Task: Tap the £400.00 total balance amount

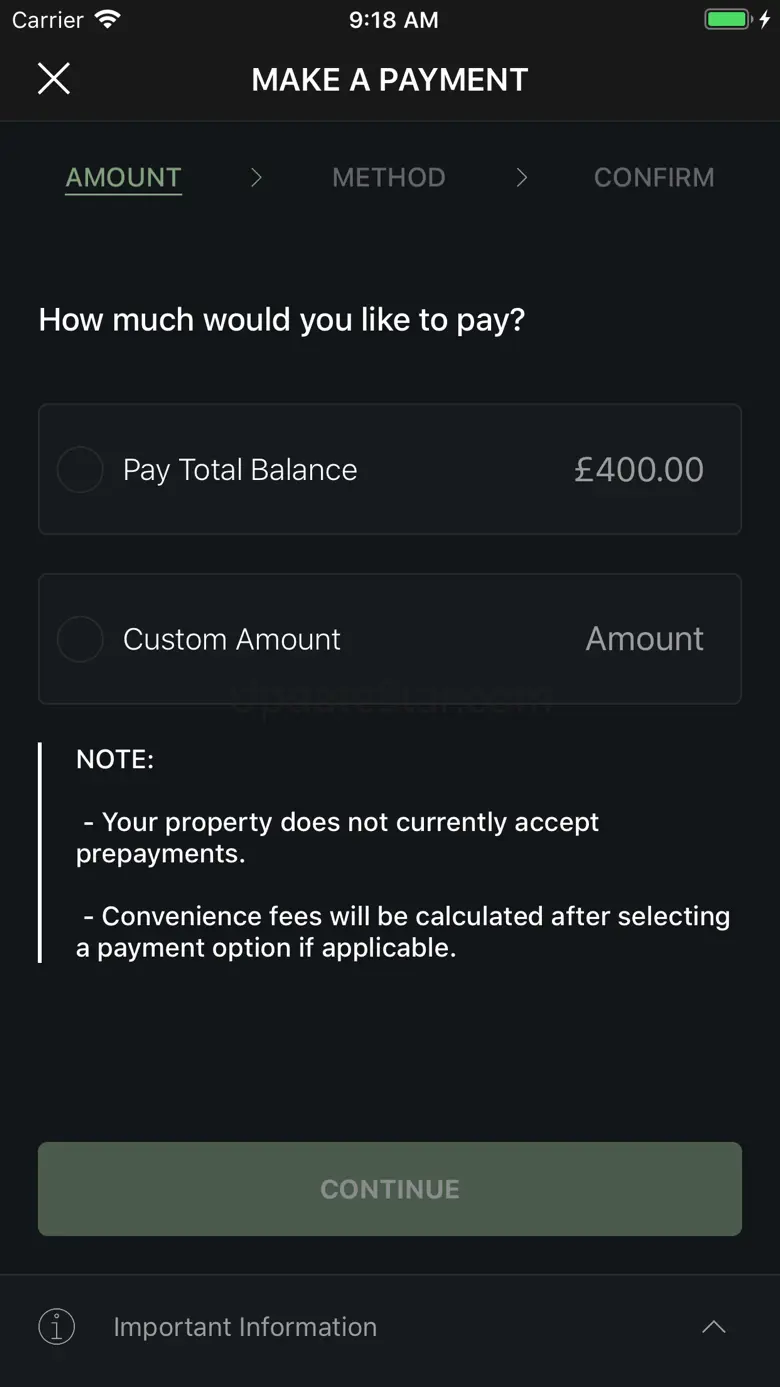Action: 639,469
